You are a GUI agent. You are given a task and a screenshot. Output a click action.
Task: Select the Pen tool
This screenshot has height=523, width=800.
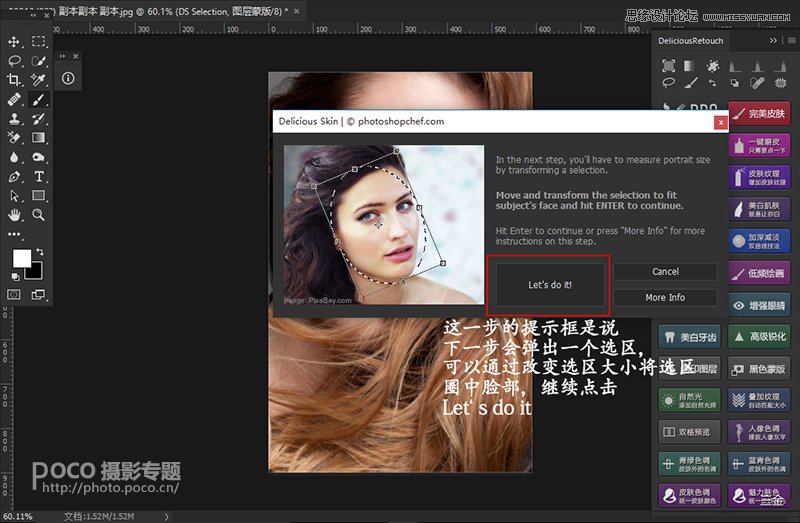click(14, 177)
